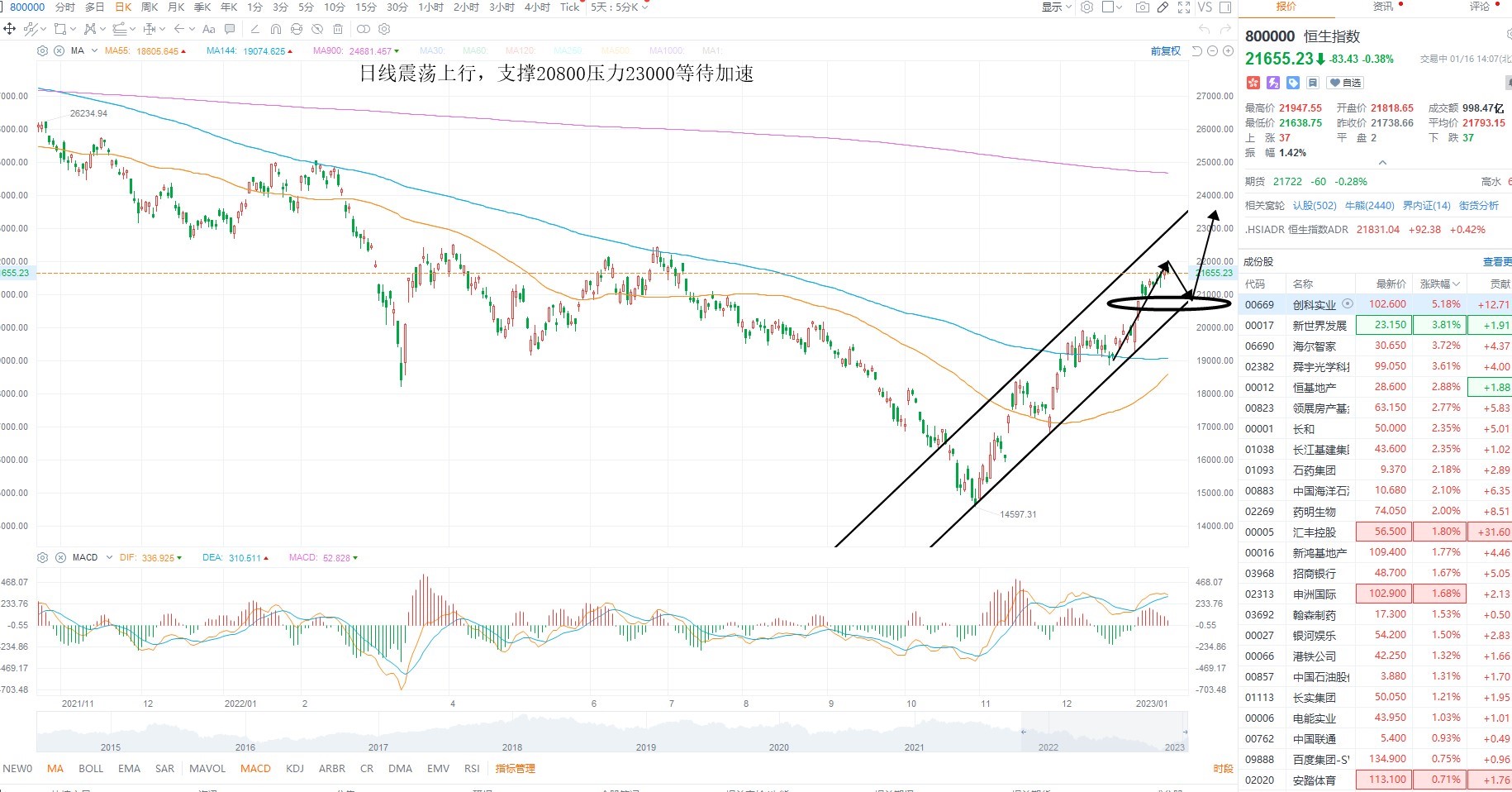Add 恒生指数 to 自选 watchlist
The height and width of the screenshot is (792, 1512).
point(1345,83)
